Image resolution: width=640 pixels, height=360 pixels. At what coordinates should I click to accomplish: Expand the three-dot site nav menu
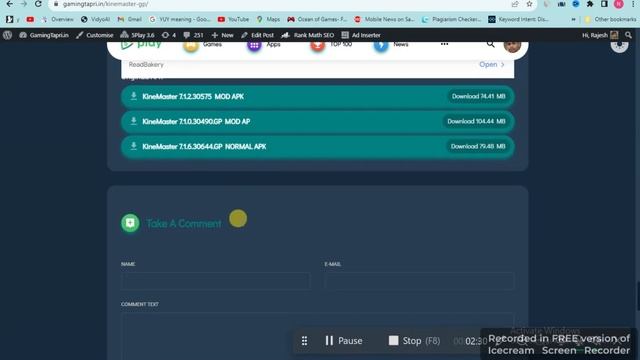[x=444, y=44]
